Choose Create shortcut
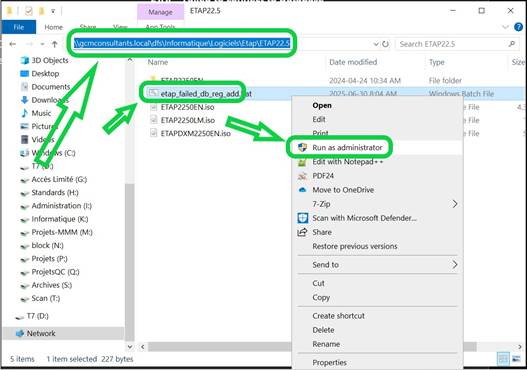This screenshot has height=370, width=527. [x=338, y=316]
